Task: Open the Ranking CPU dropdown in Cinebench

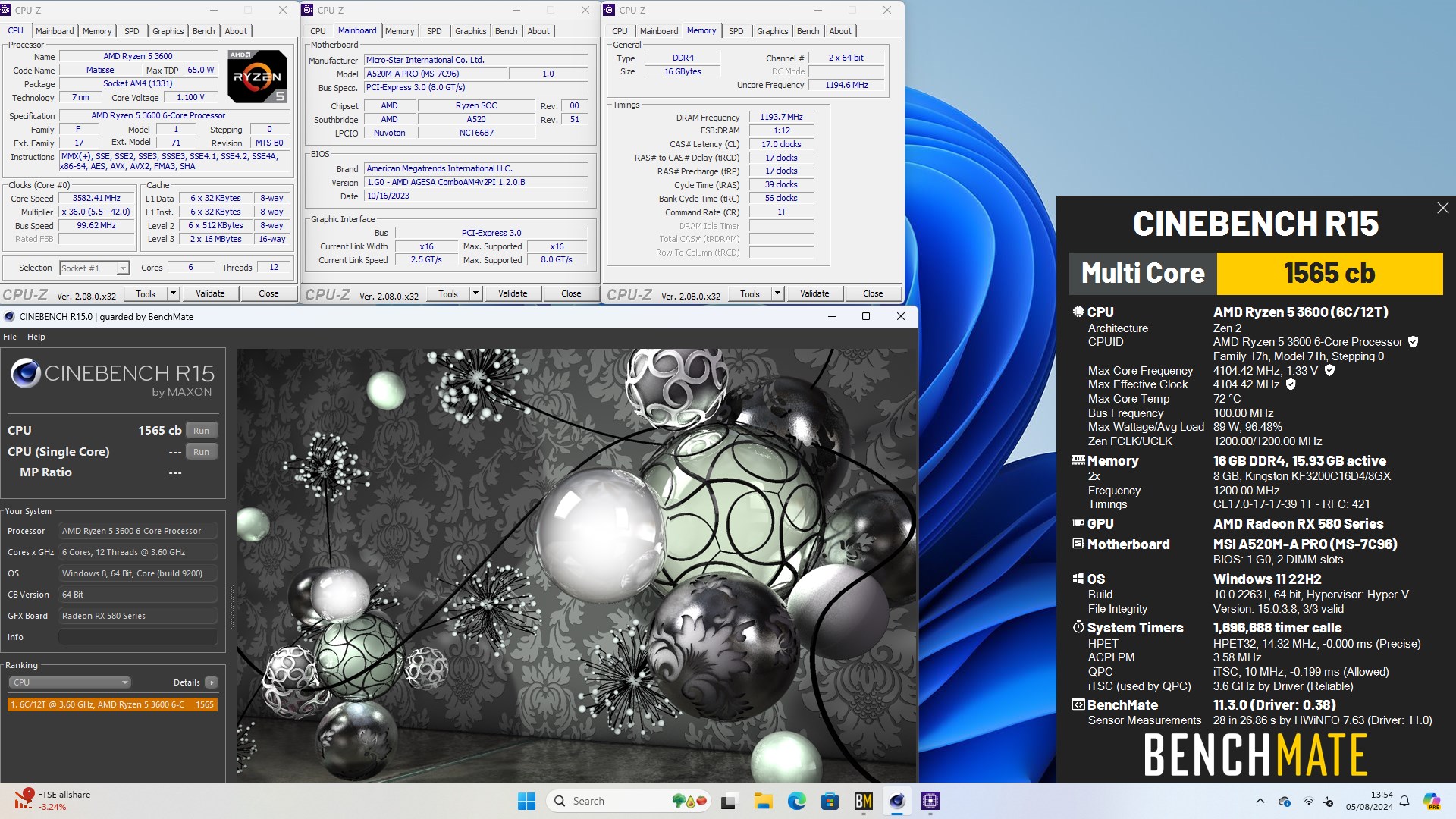Action: point(70,682)
